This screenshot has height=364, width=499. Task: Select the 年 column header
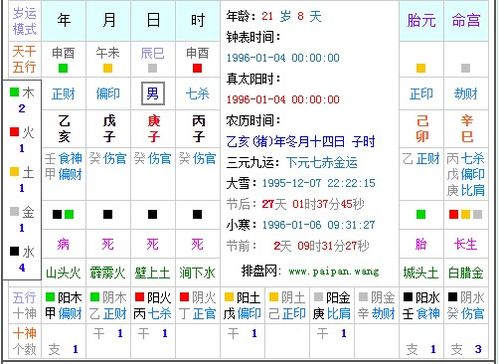point(64,21)
